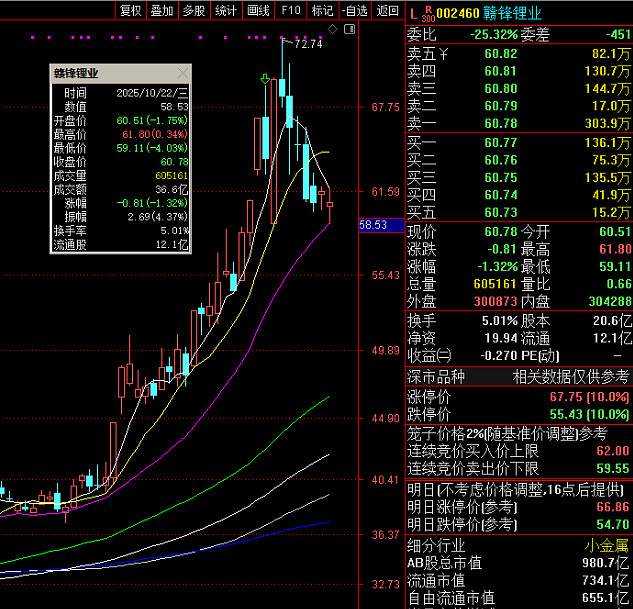This screenshot has width=633, height=609.
Task: Click the 返回 back button
Action: point(387,10)
